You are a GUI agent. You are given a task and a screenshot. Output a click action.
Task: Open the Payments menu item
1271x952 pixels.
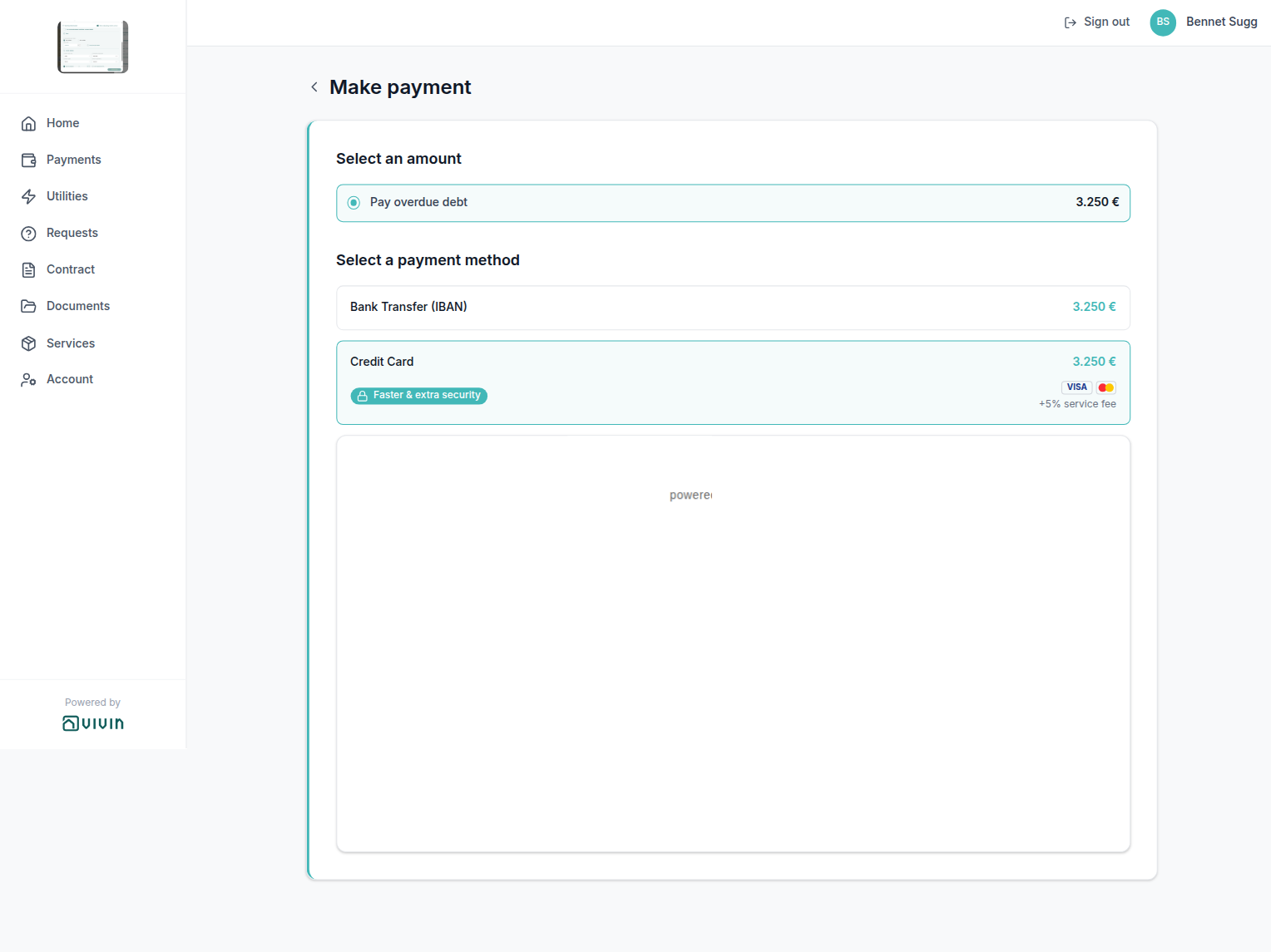93,160
